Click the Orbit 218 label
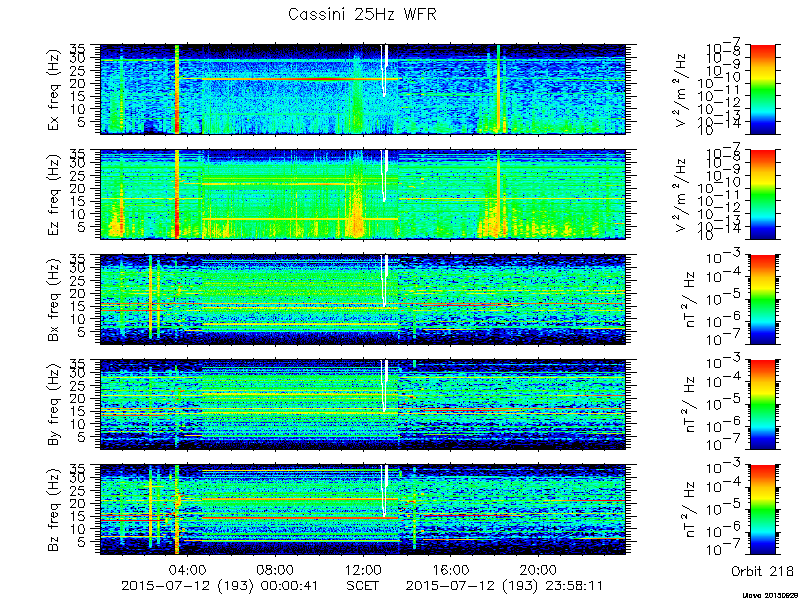Screen dimensions: 800x600 762,571
